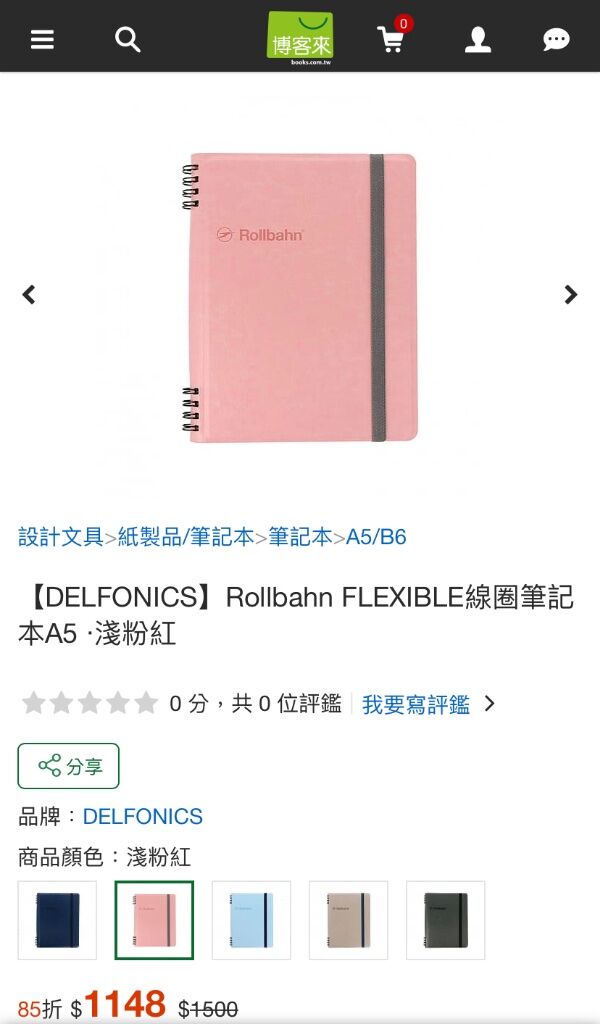This screenshot has height=1024, width=601.
Task: Go to the 筆記本 breadcrumb
Action: (300, 537)
